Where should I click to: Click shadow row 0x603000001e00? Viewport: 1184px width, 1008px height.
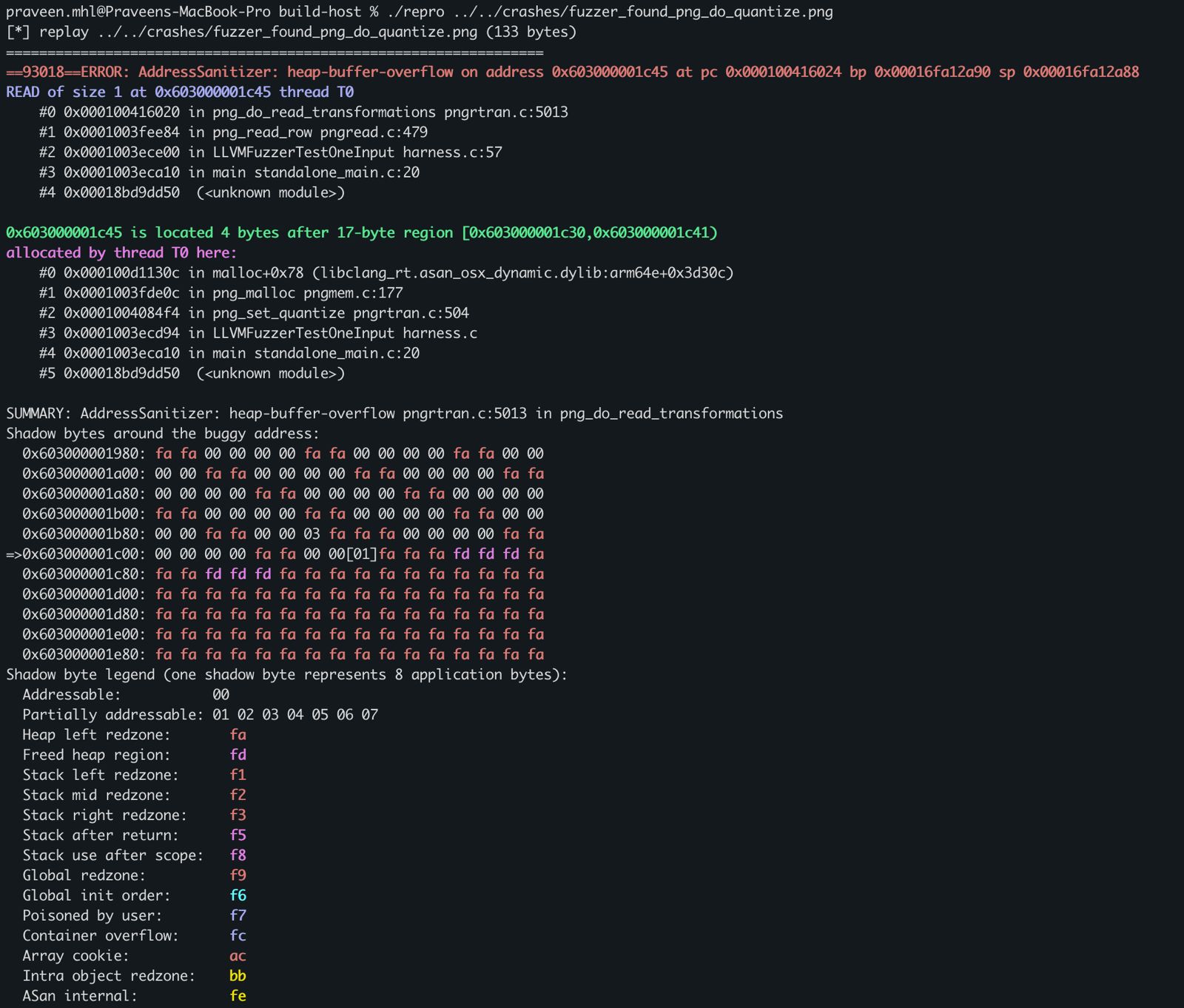click(283, 634)
